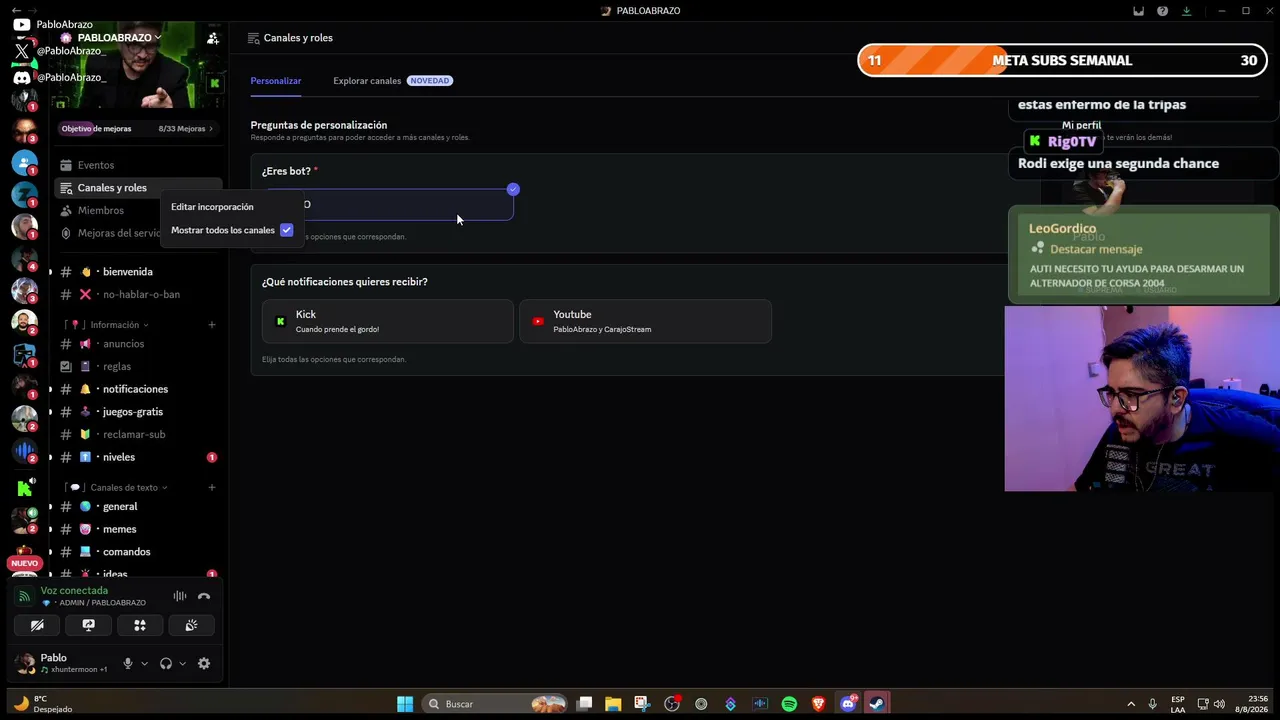Image resolution: width=1280 pixels, height=720 pixels.
Task: Open the reclamar-sub channel
Action: pos(136,434)
